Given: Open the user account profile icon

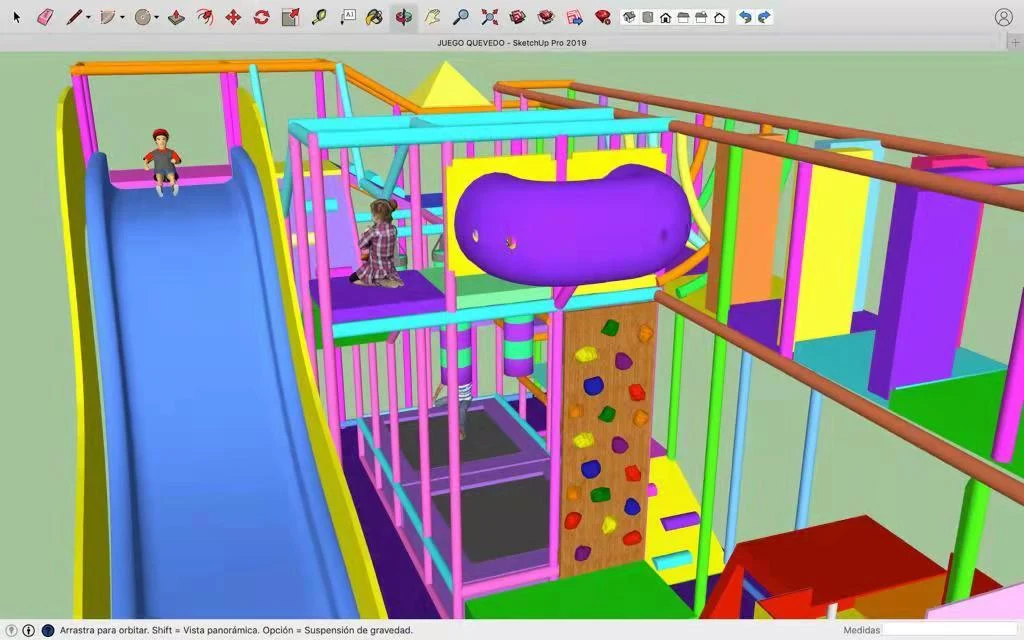Looking at the screenshot, I should pyautogui.click(x=1004, y=17).
